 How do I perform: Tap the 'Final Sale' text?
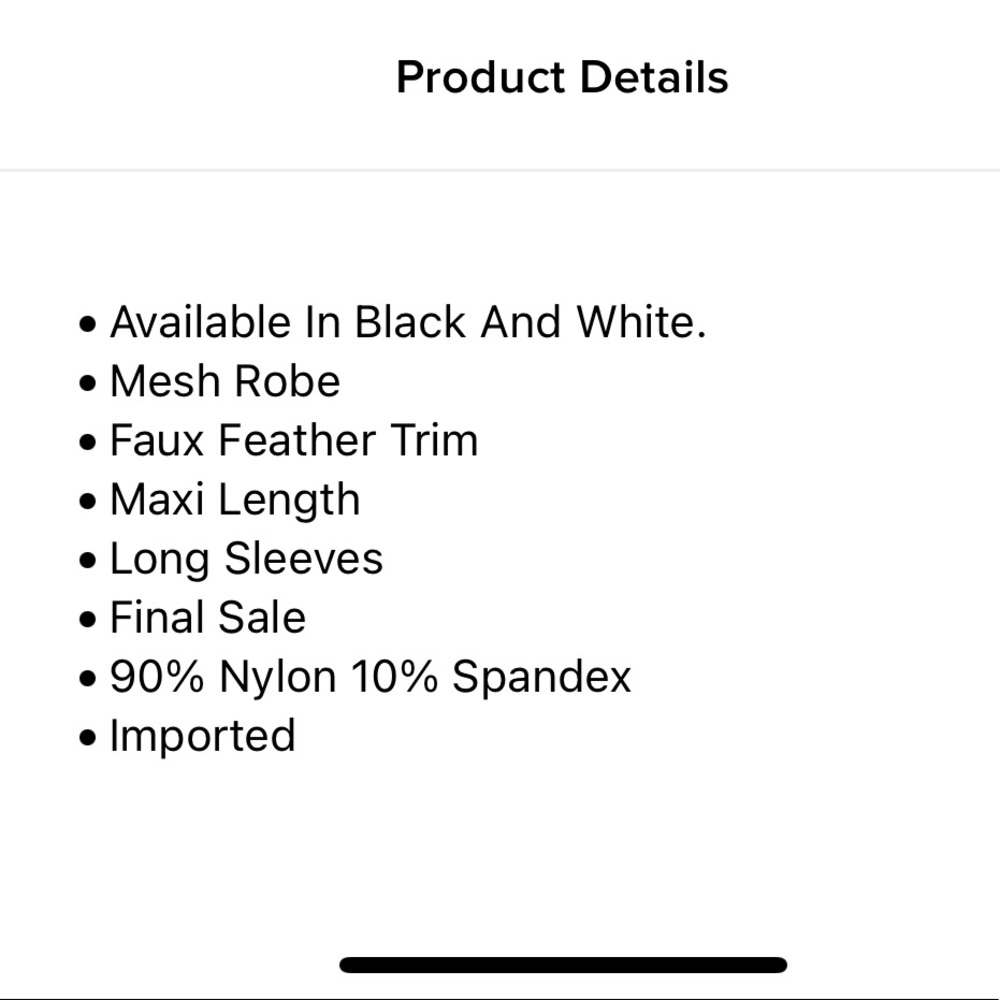click(x=207, y=618)
